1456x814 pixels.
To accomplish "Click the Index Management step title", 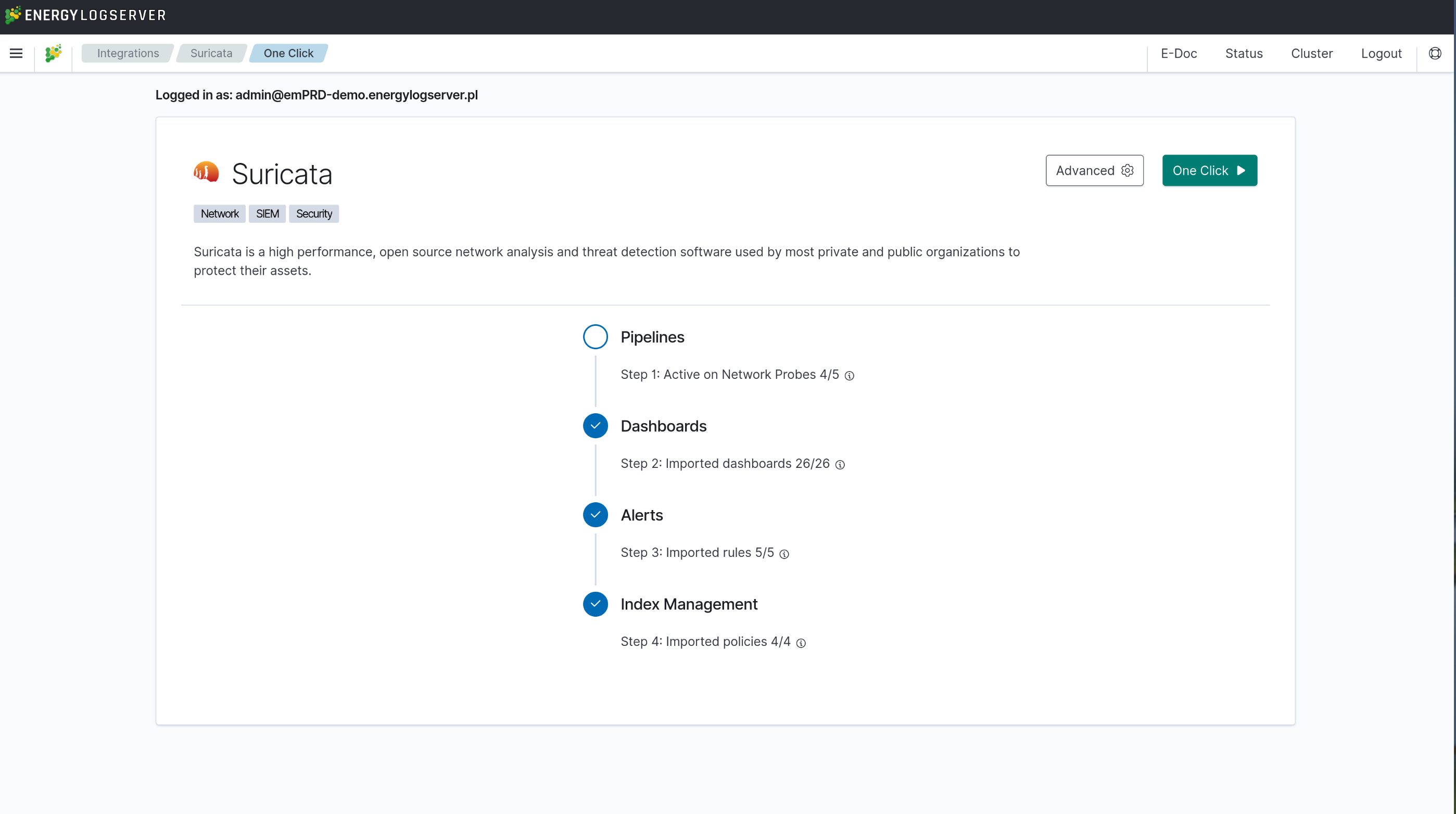I will click(x=689, y=604).
